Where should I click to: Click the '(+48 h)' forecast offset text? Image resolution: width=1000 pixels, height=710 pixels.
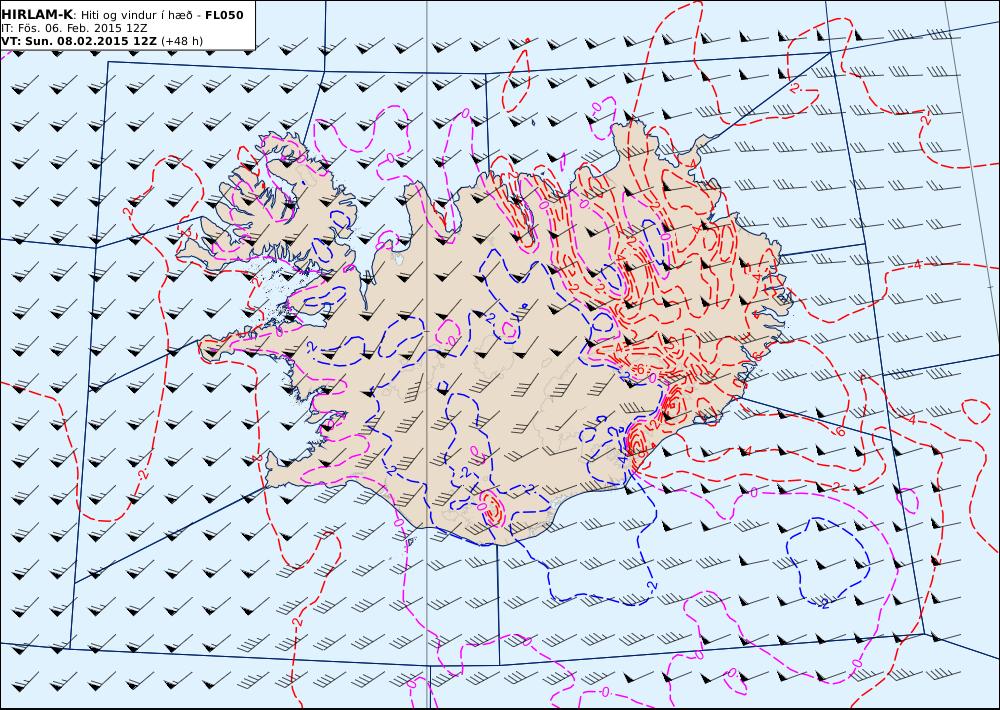pyautogui.click(x=182, y=41)
